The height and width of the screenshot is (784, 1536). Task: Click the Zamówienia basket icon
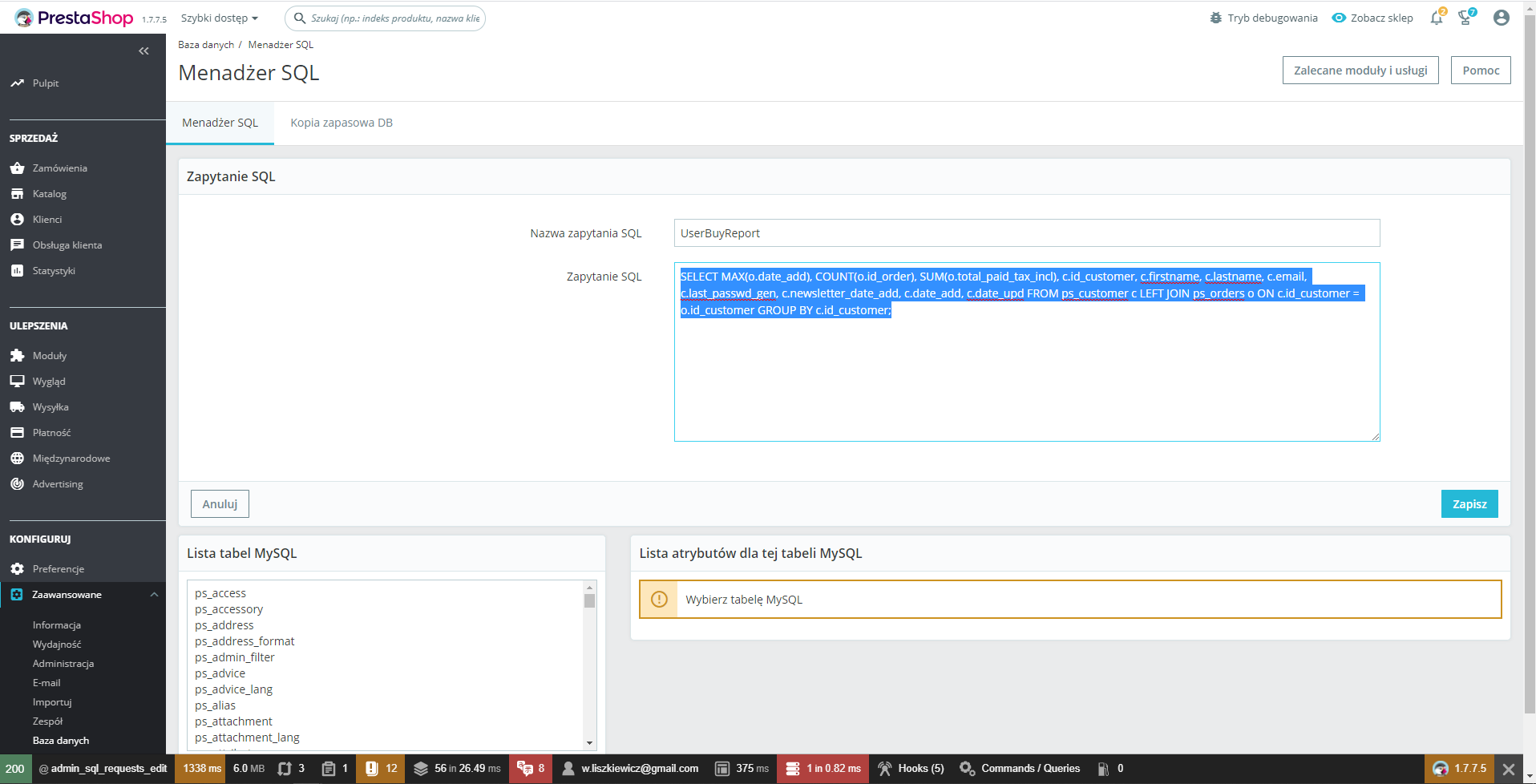coord(17,168)
